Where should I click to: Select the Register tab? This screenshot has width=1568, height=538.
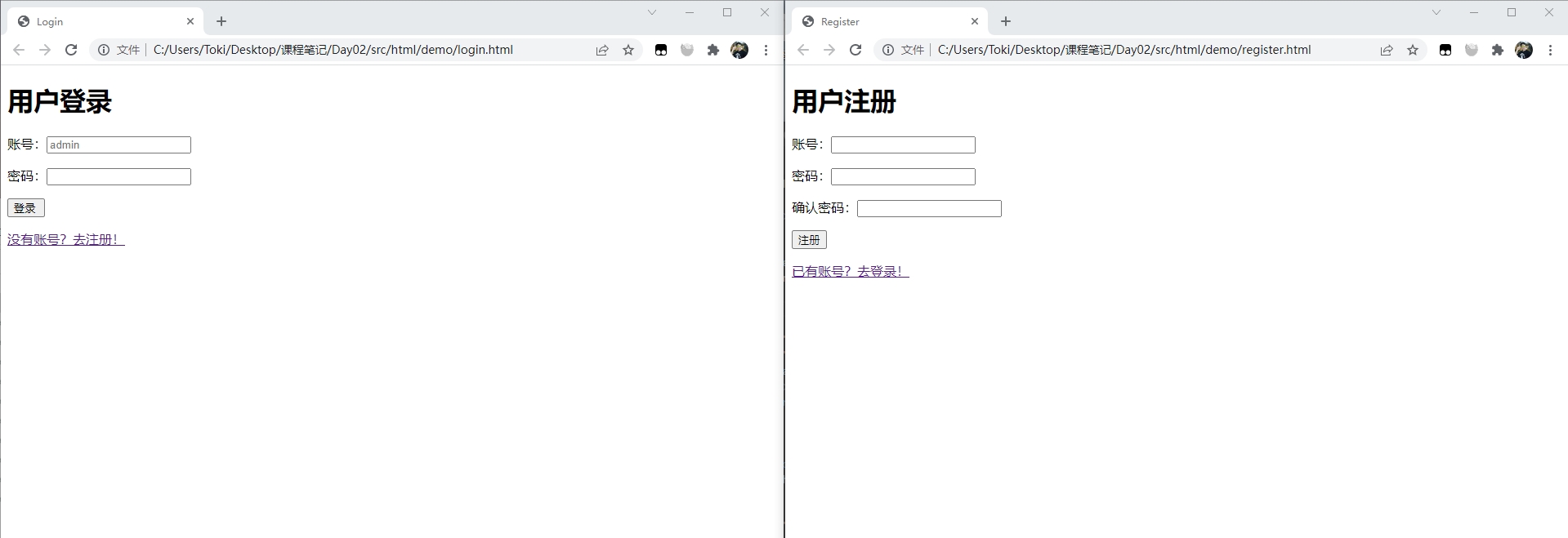point(882,21)
